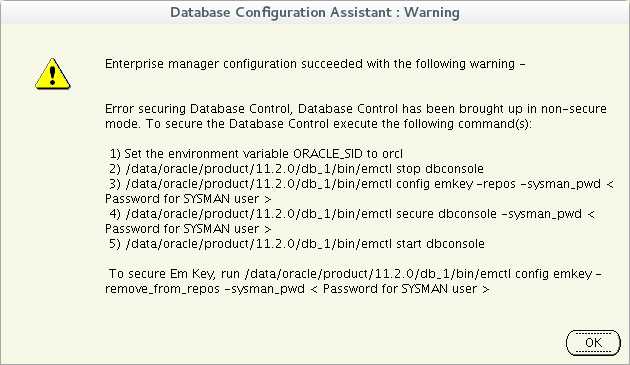Click the line starting 'mode. To secure the Database Control'
The image size is (630, 365).
318,124
